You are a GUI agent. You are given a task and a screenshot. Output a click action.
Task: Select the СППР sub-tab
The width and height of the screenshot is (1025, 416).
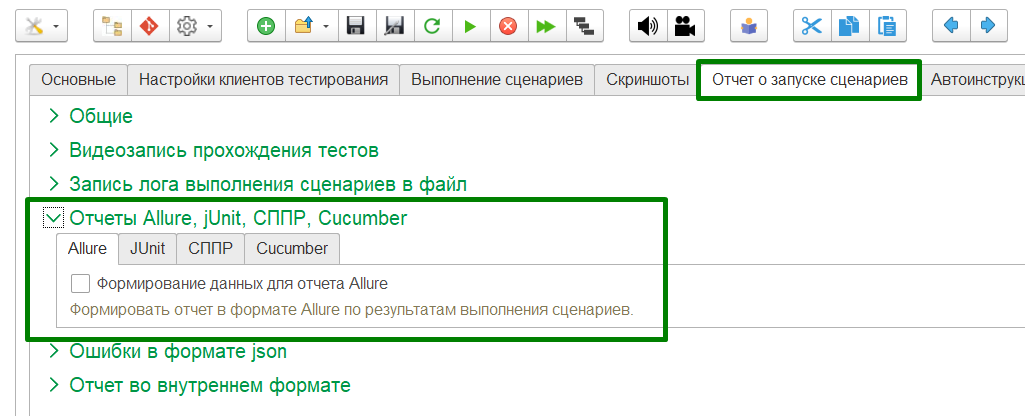coord(210,249)
